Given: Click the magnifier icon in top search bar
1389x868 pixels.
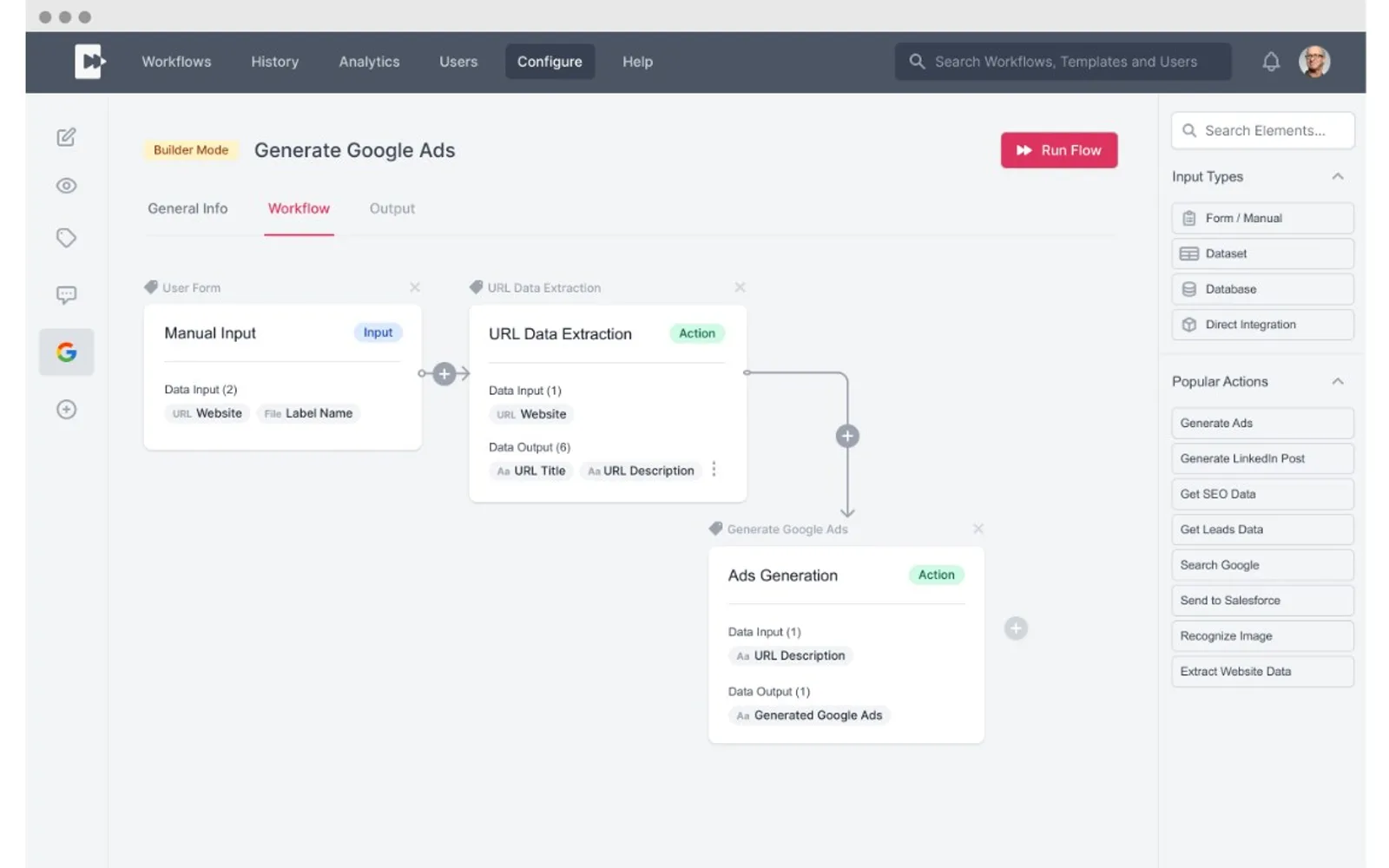Looking at the screenshot, I should (x=917, y=62).
